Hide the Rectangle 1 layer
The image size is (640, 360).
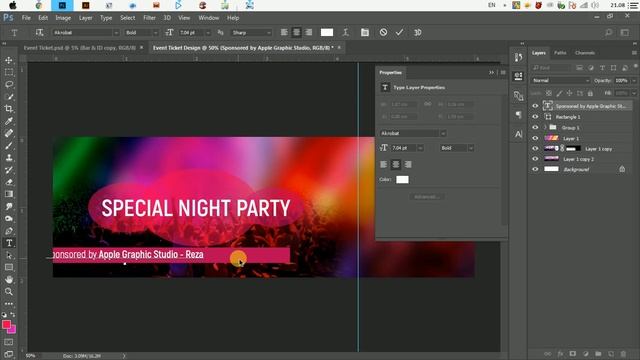[x=535, y=117]
